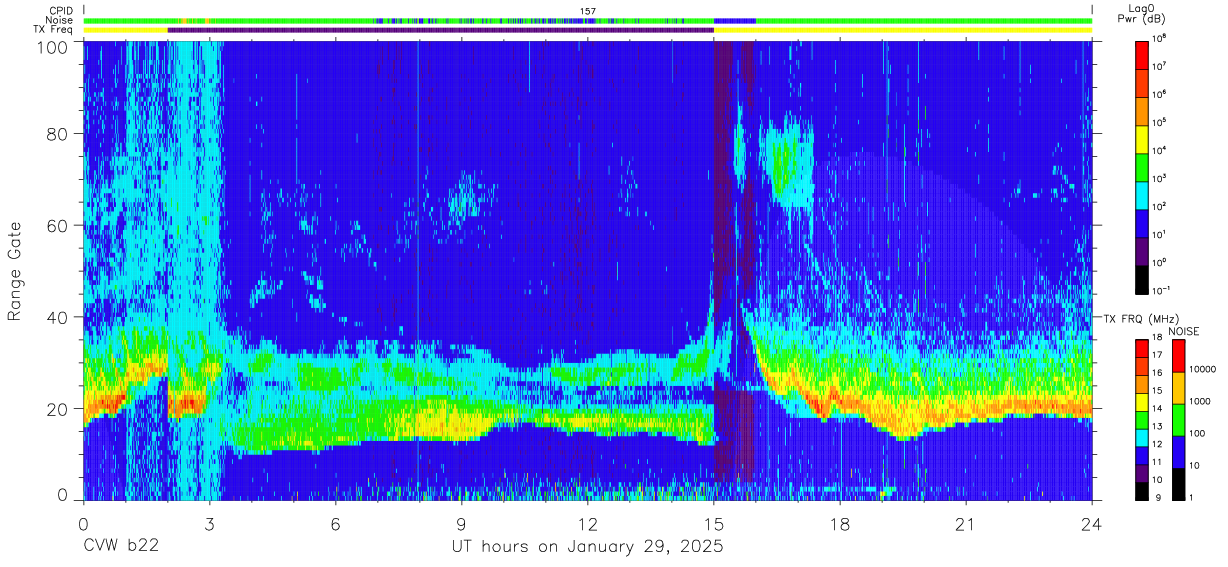Click the 40 tick label on Range Gate axis
The height and width of the screenshot is (567, 1228).
click(x=59, y=317)
